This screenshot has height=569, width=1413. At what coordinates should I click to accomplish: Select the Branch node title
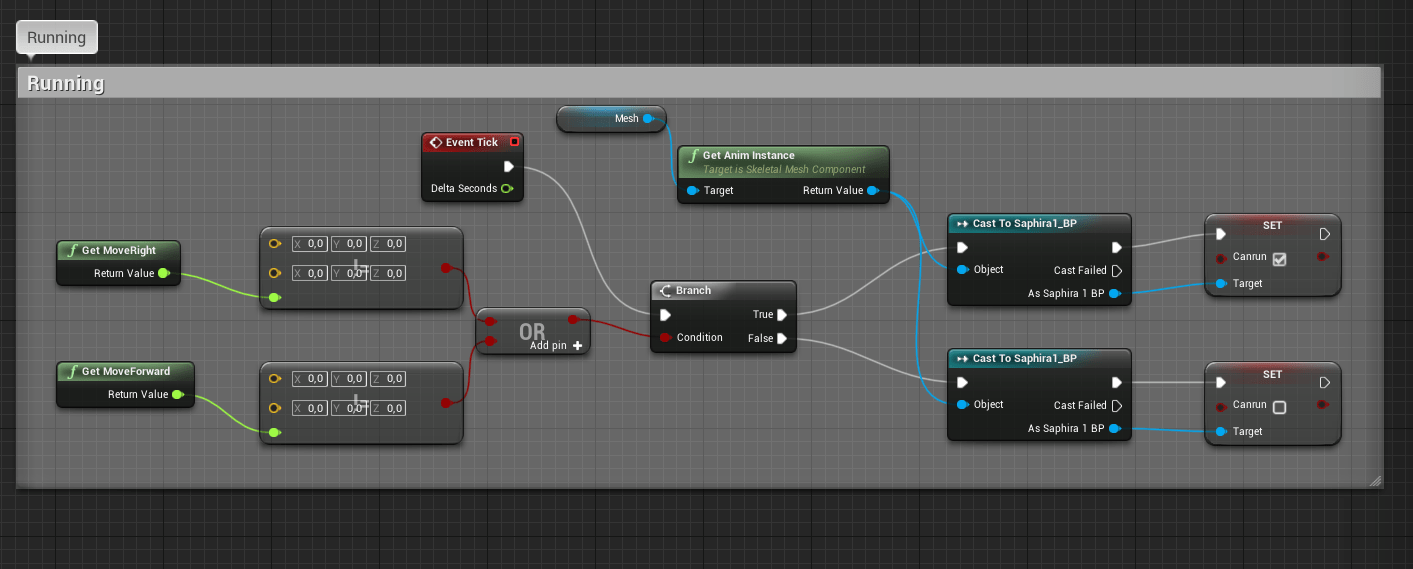(694, 291)
